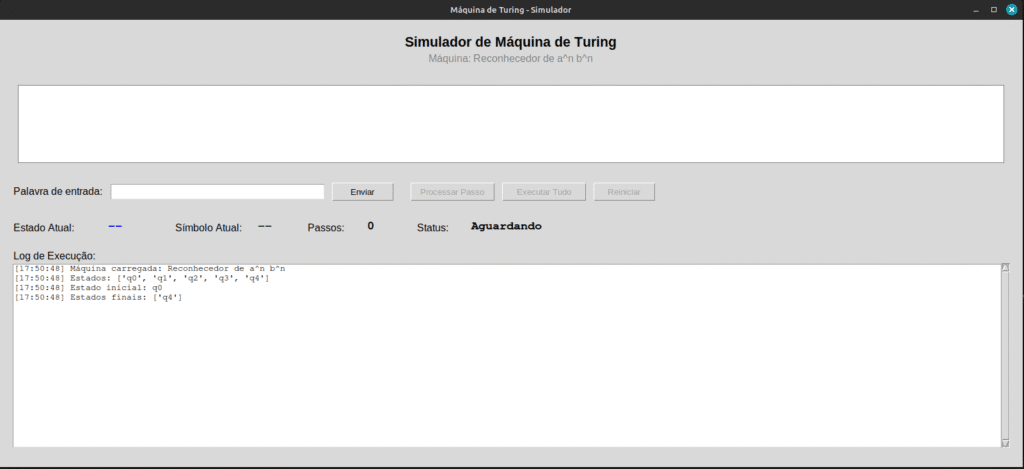The image size is (1024, 469).
Task: Click the Estados finais log line
Action: coord(98,298)
